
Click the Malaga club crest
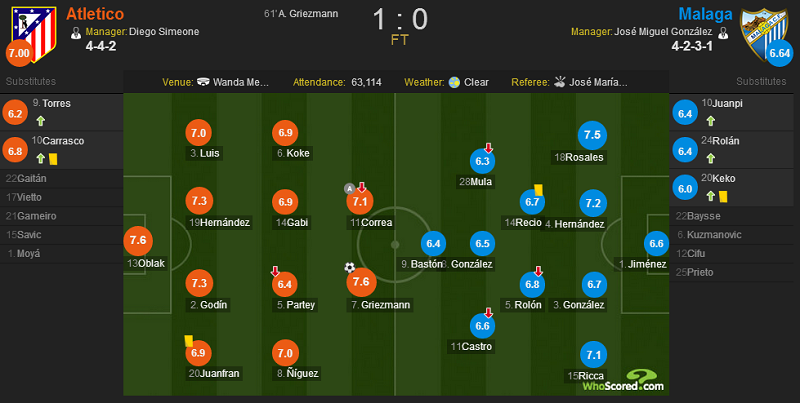[764, 32]
